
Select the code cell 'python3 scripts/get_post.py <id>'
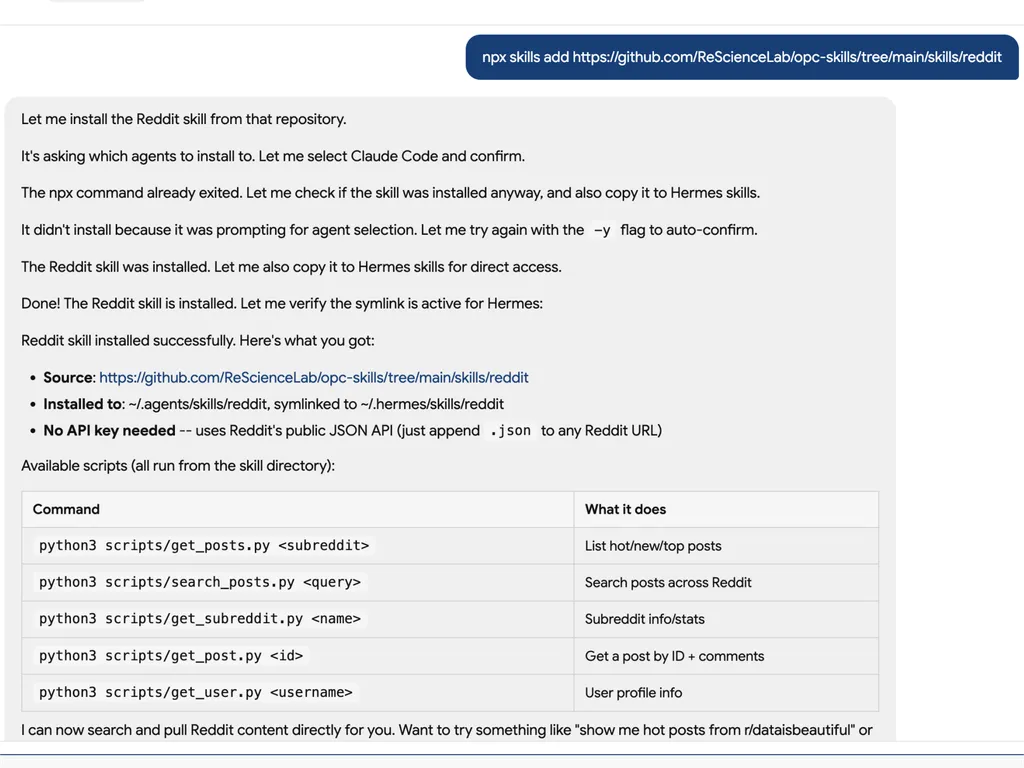pyautogui.click(x=171, y=656)
